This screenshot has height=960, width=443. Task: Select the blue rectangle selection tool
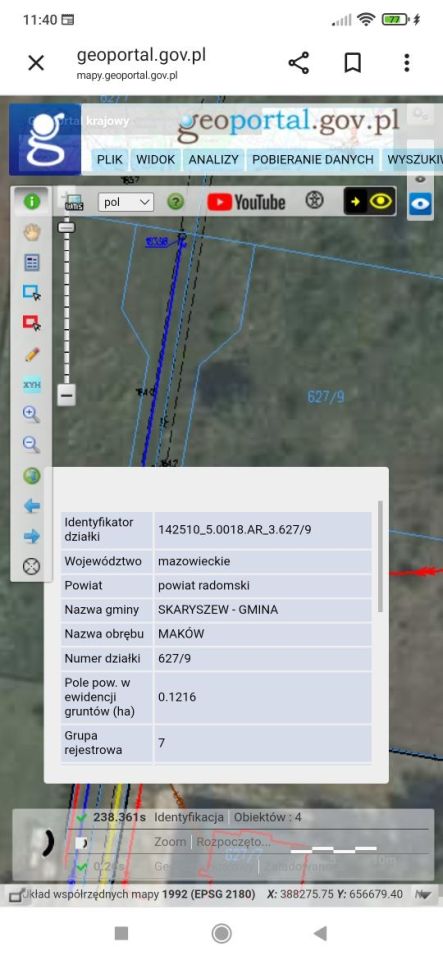tap(31, 293)
